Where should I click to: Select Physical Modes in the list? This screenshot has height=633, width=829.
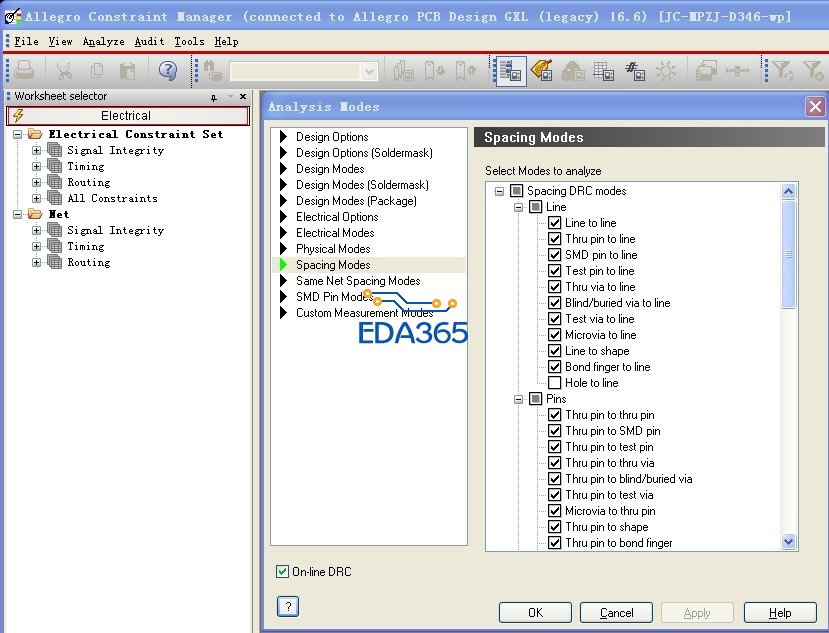click(333, 249)
